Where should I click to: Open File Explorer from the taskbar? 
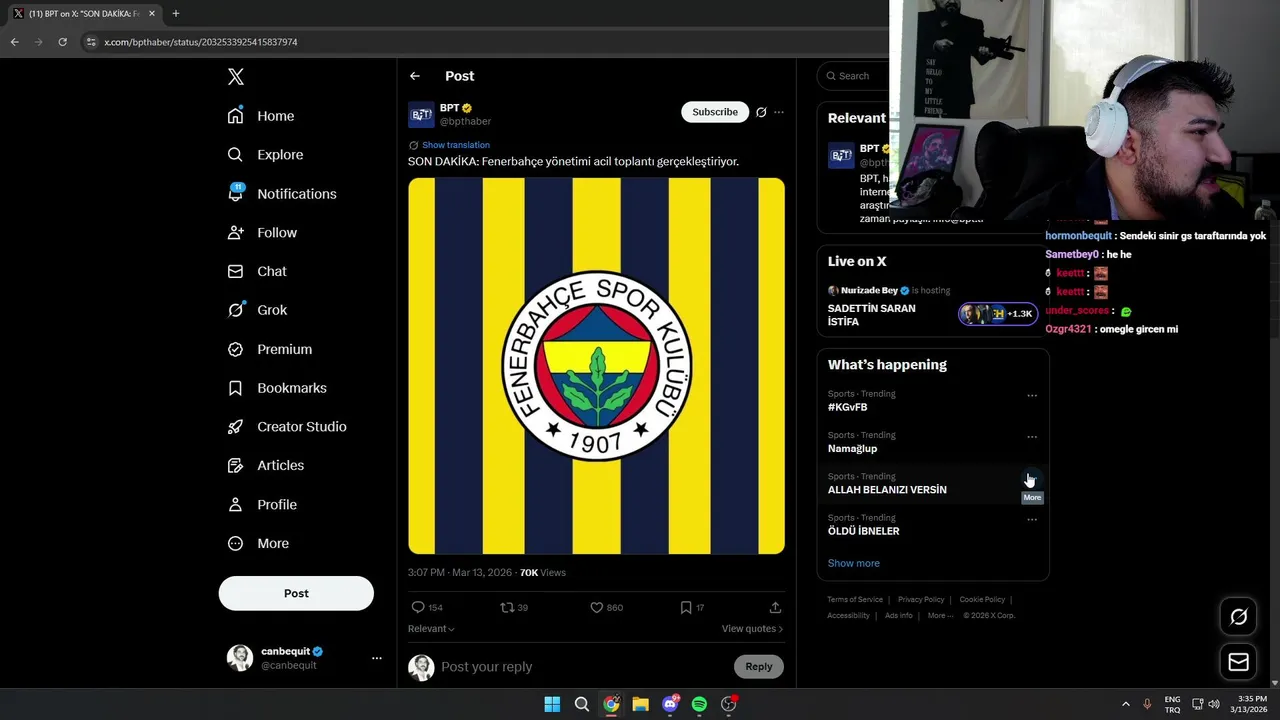point(640,704)
